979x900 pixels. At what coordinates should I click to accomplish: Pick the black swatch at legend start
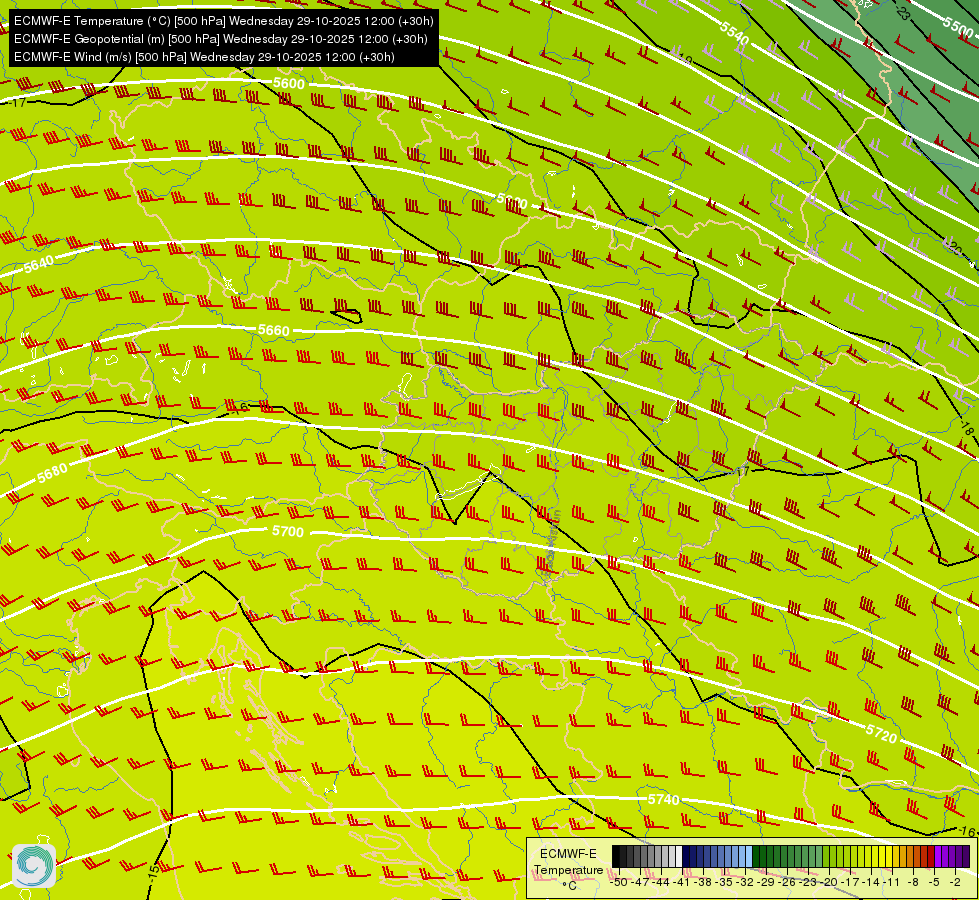coord(616,856)
